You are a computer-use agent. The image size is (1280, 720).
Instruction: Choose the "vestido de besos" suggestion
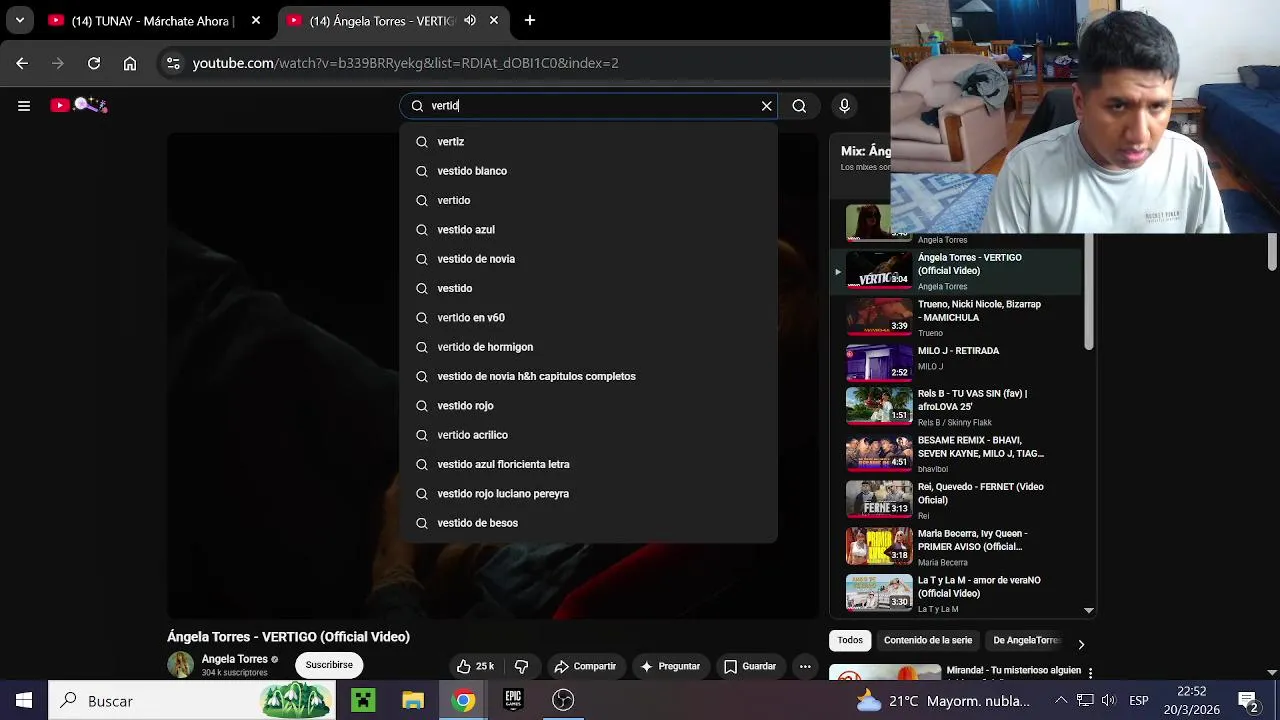589,523
